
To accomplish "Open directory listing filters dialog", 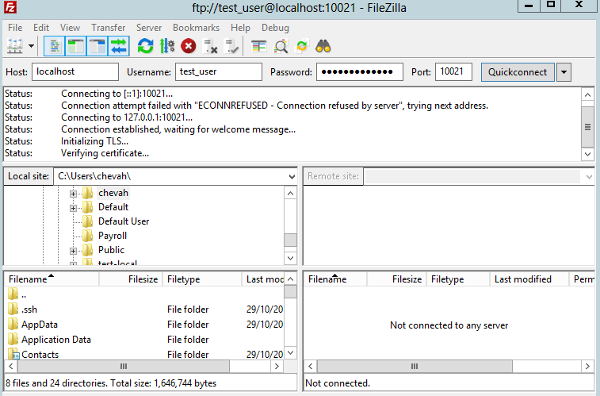I will point(259,46).
